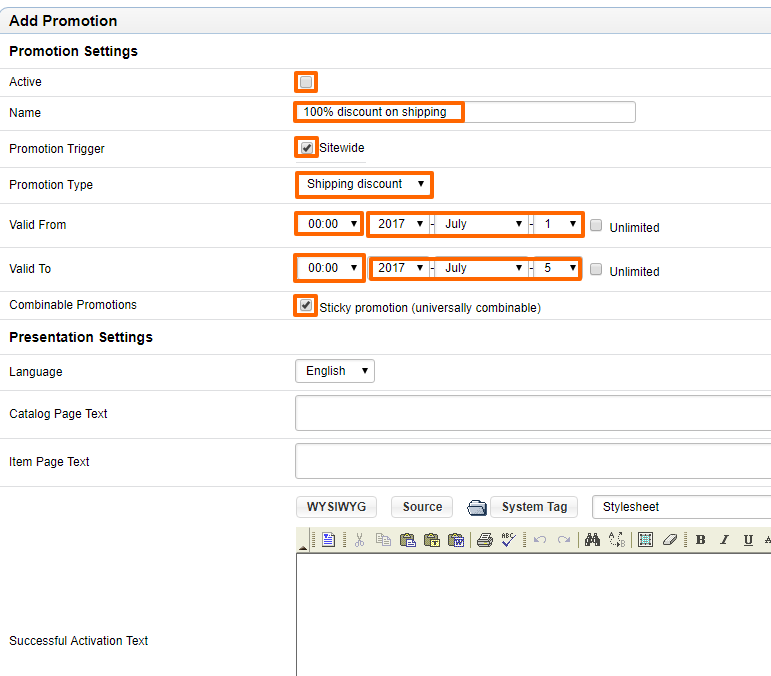Switch to the Source editor view
The height and width of the screenshot is (676, 771).
(422, 507)
